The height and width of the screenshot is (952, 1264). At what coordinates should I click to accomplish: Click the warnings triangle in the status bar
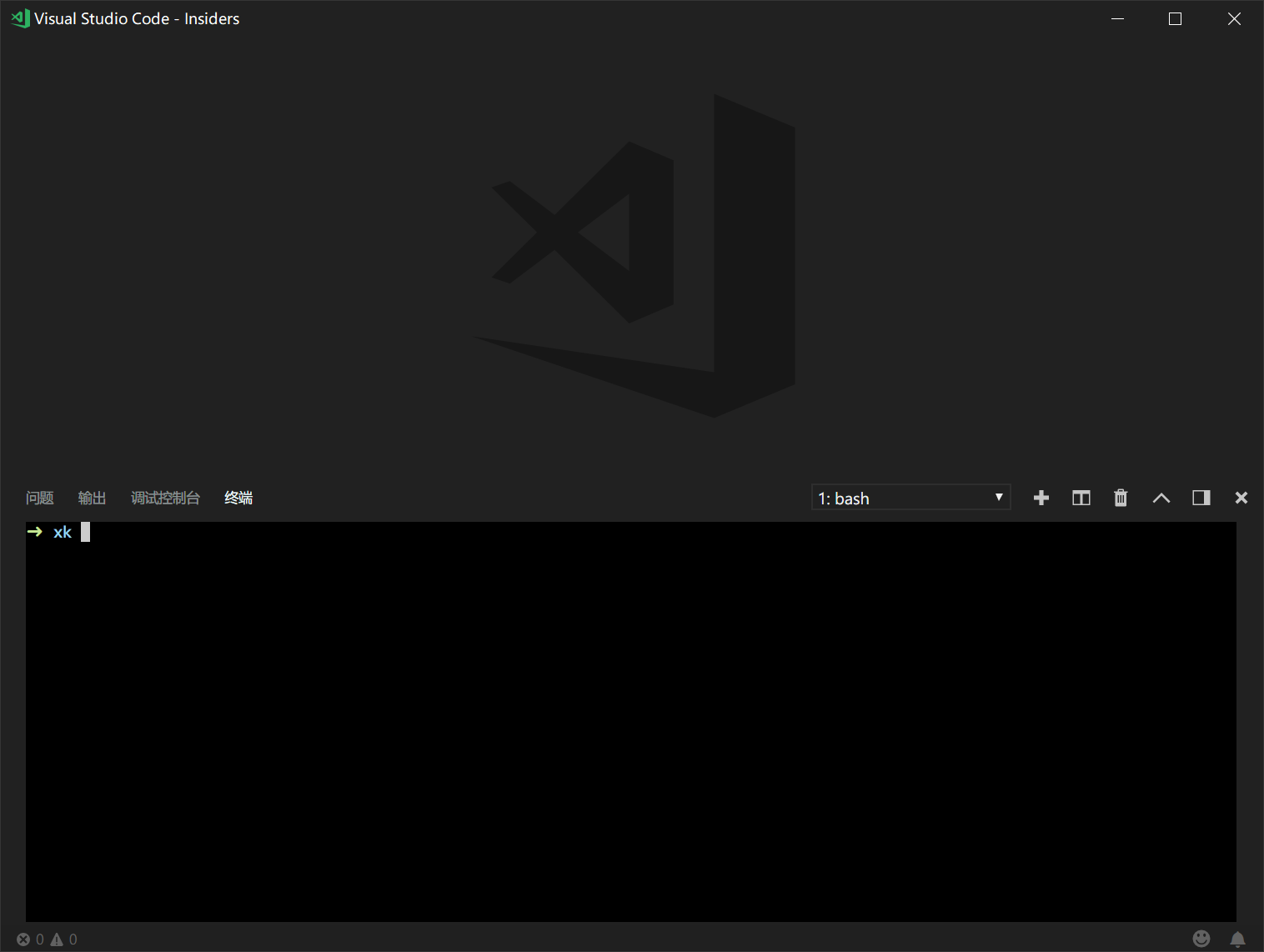click(x=55, y=939)
